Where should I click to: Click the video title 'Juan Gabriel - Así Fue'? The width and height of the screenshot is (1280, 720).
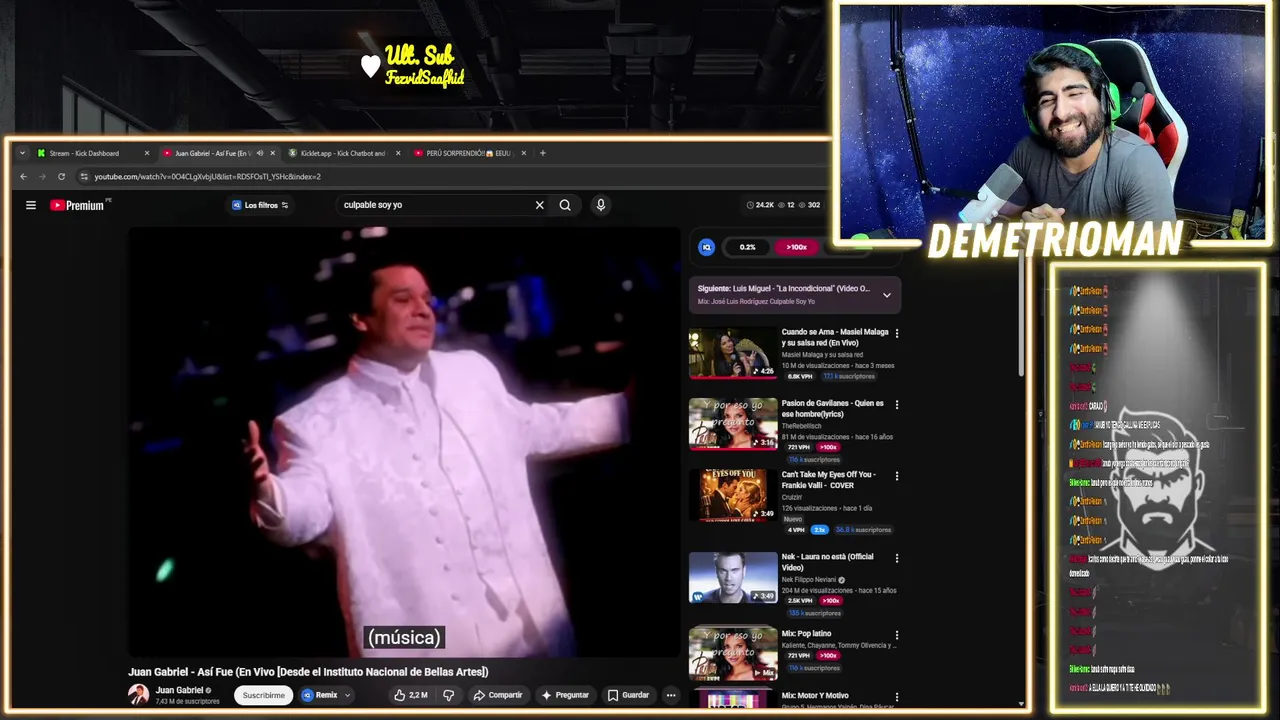[308, 672]
